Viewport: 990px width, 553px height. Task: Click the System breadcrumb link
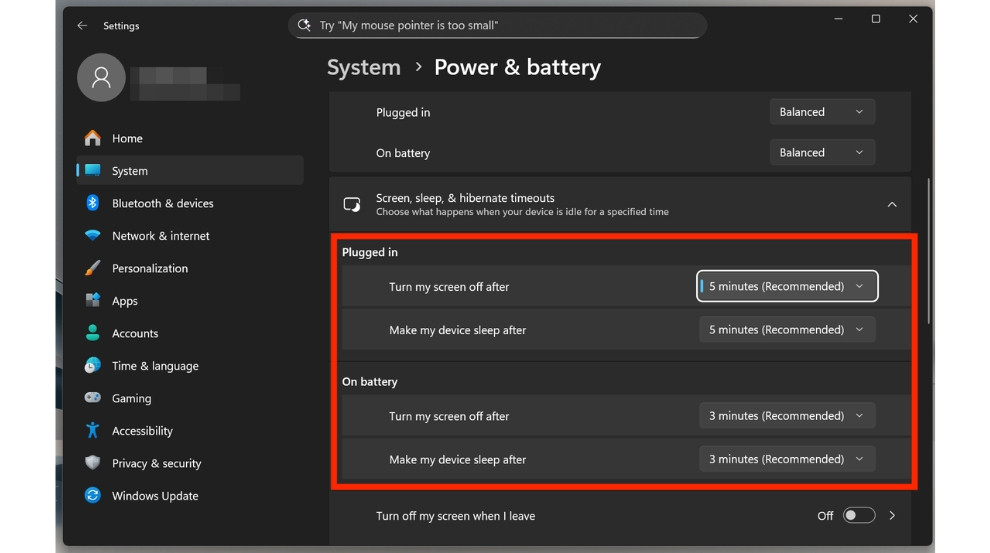click(x=363, y=68)
